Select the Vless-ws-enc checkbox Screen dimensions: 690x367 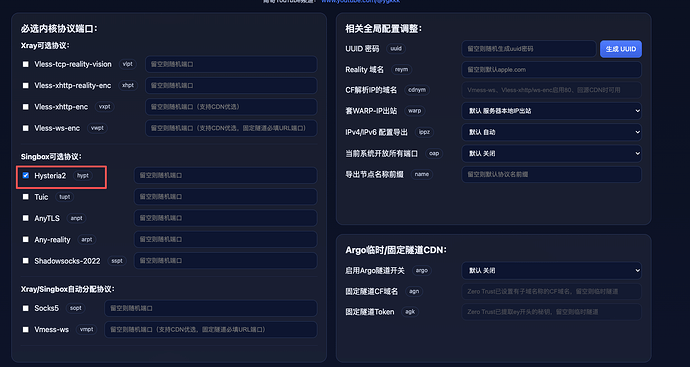pyautogui.click(x=26, y=128)
